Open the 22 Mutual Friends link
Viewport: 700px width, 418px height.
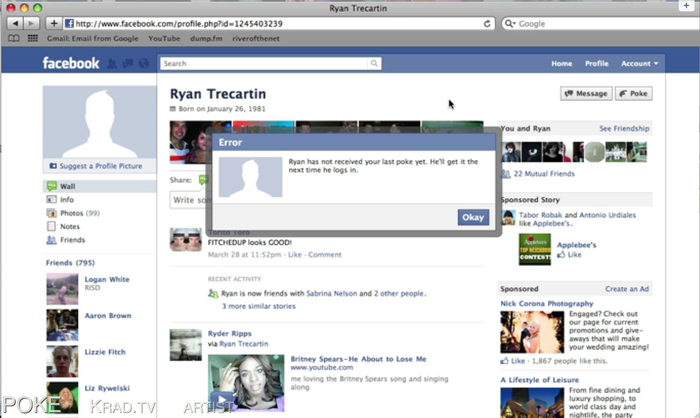point(544,174)
